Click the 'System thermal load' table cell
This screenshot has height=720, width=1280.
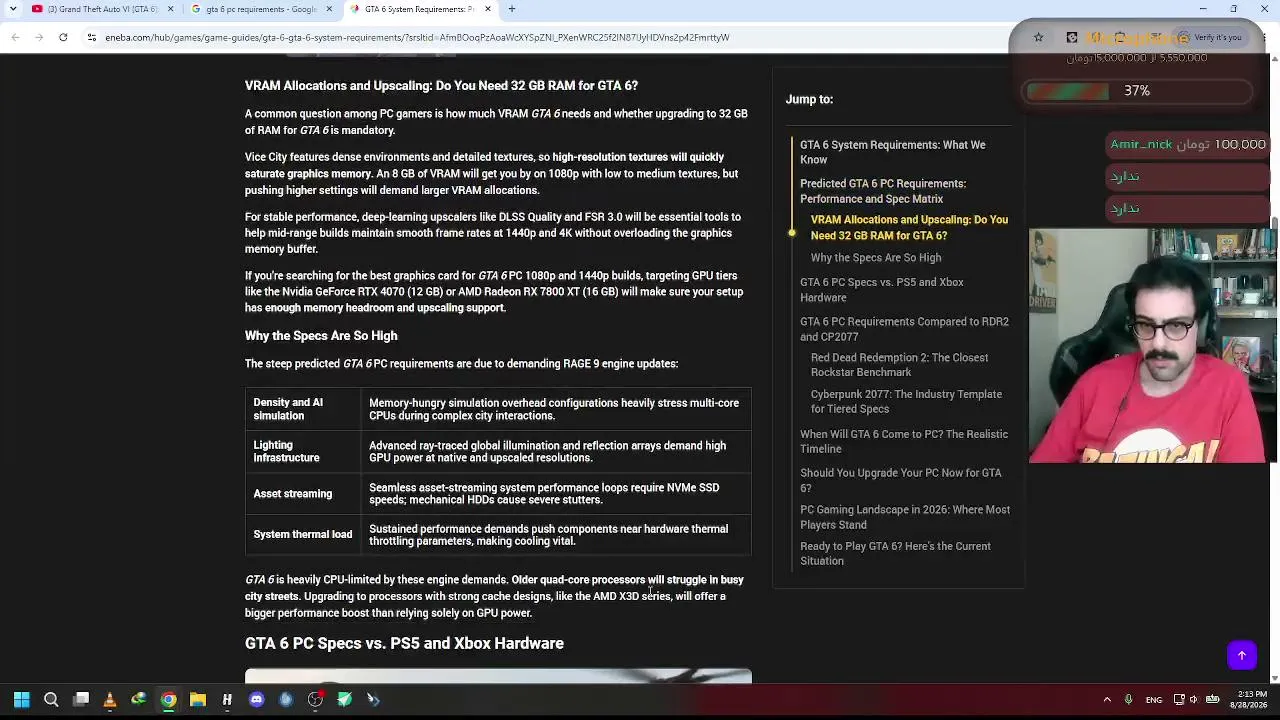(x=303, y=535)
